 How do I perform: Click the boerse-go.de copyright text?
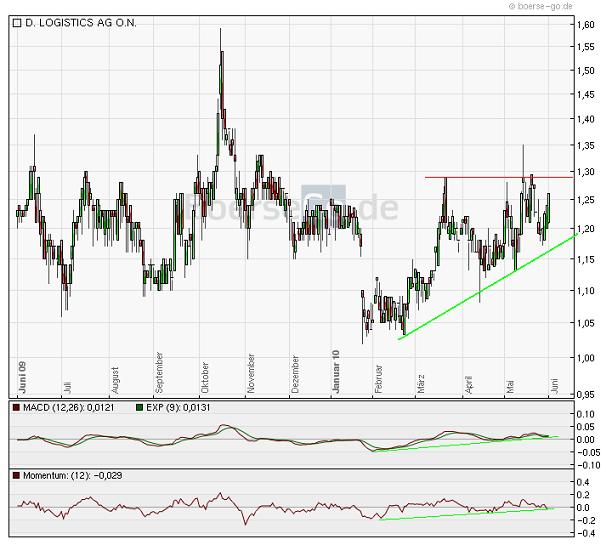click(541, 6)
